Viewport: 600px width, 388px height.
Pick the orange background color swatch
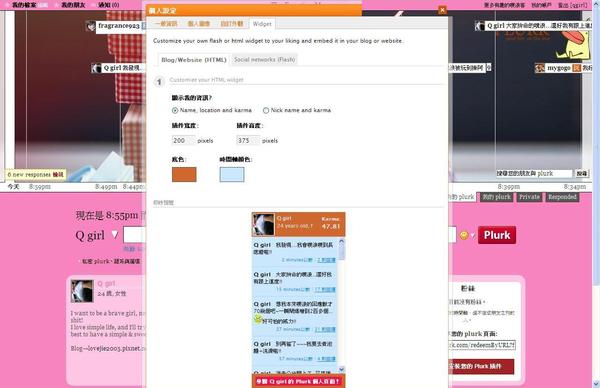pyautogui.click(x=184, y=174)
